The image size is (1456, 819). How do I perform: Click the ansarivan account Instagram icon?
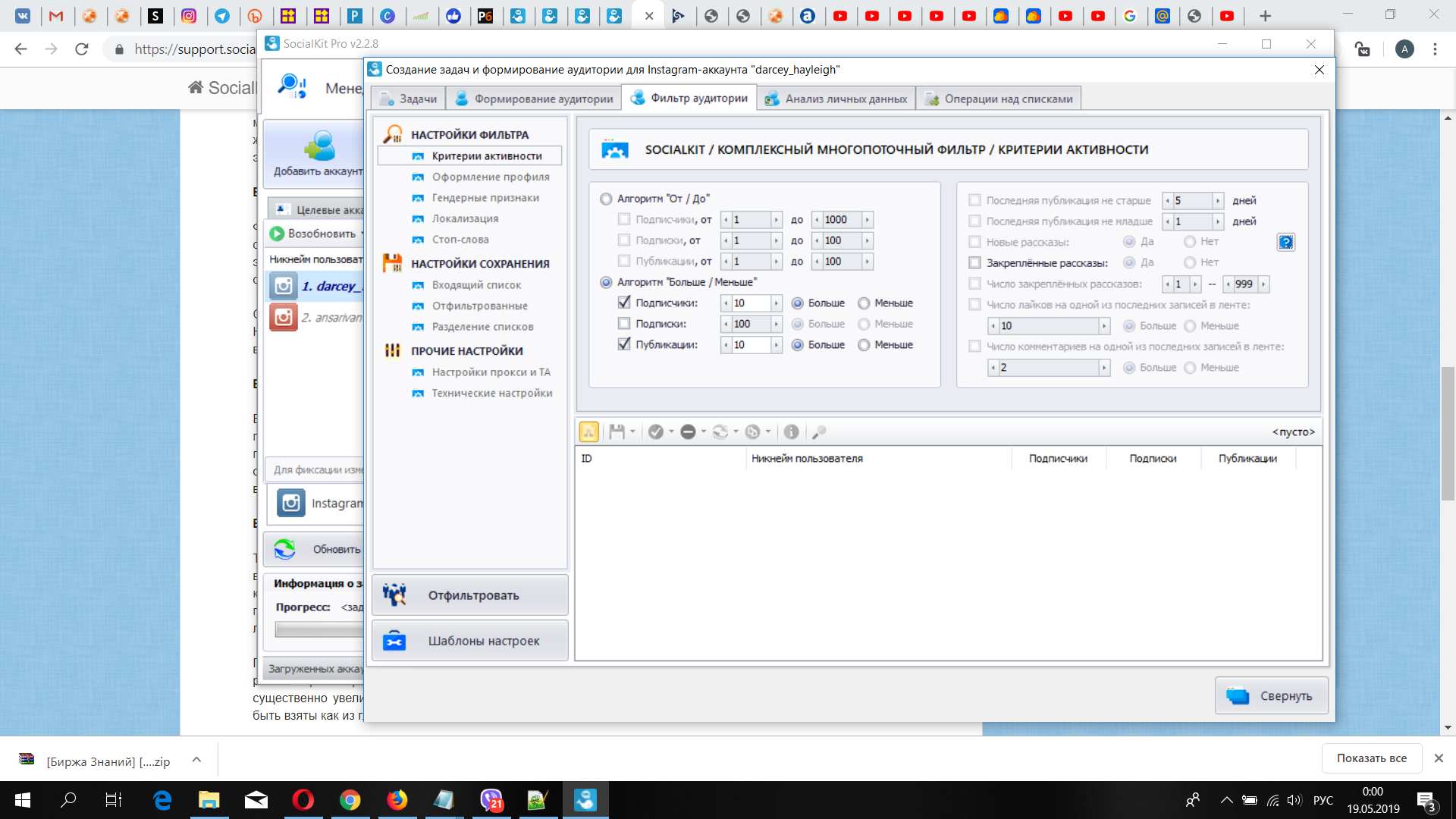(x=284, y=317)
